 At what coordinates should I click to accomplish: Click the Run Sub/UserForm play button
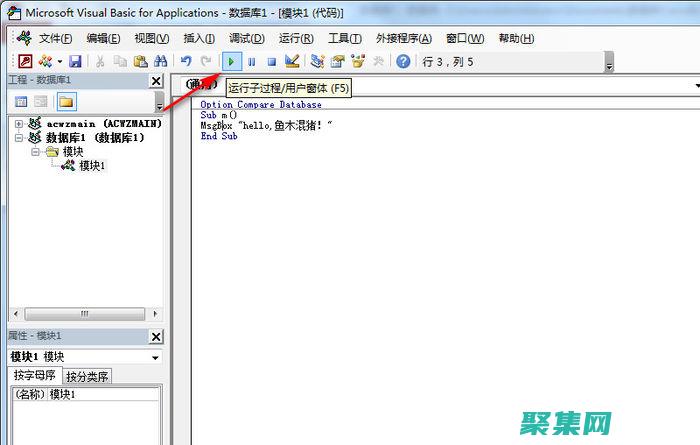pyautogui.click(x=231, y=62)
